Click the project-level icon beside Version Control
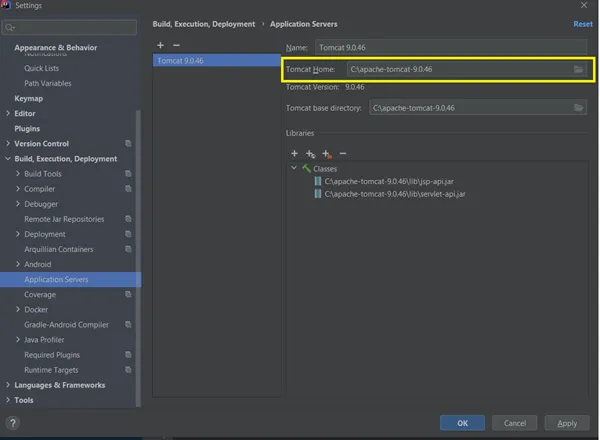The height and width of the screenshot is (440, 600). 128,143
